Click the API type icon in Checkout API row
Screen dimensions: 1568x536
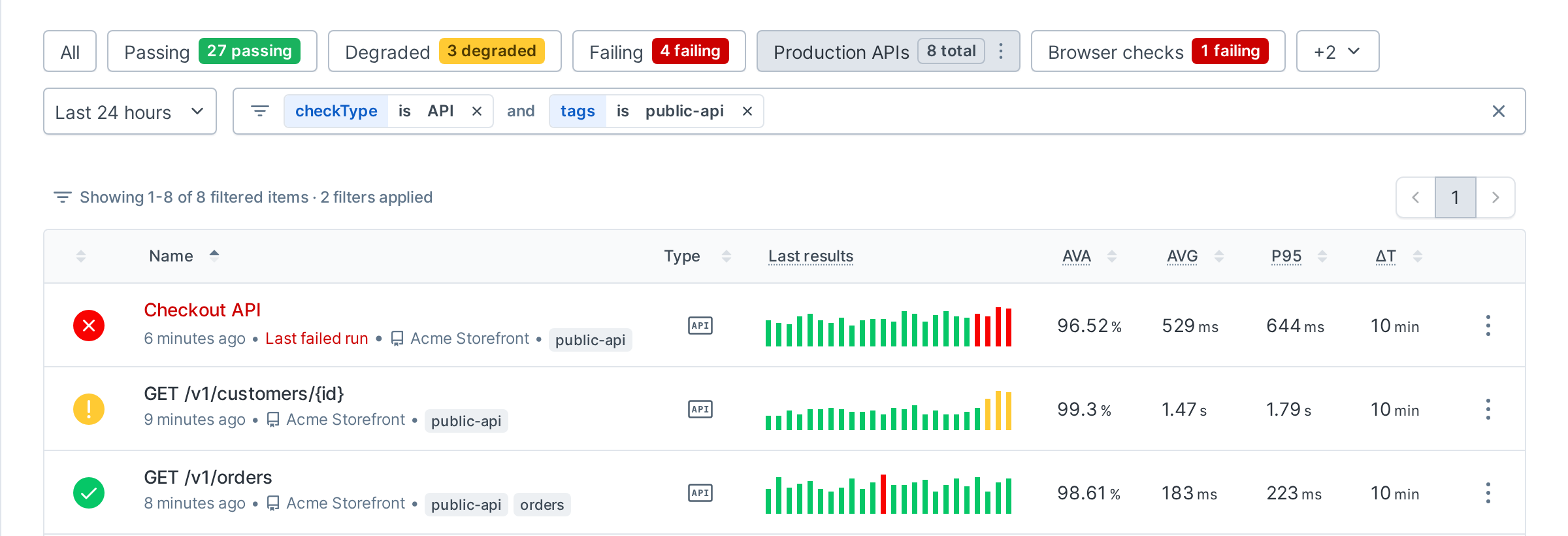point(700,326)
